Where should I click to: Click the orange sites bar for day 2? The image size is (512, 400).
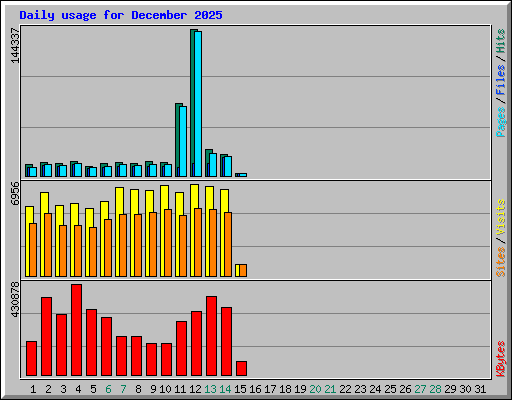(x=48, y=245)
